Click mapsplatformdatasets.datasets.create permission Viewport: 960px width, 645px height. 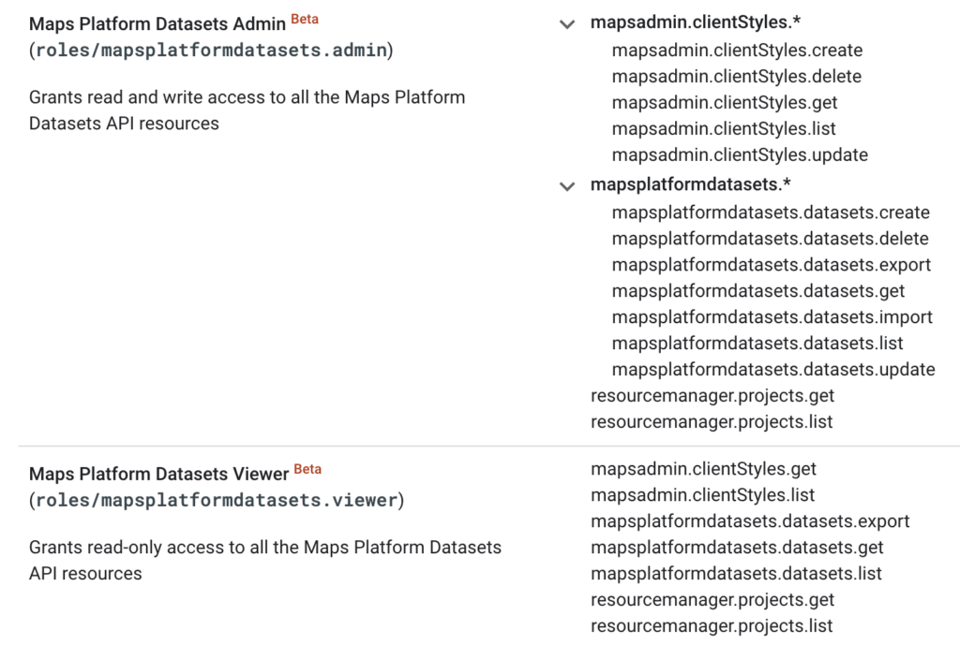coord(771,212)
